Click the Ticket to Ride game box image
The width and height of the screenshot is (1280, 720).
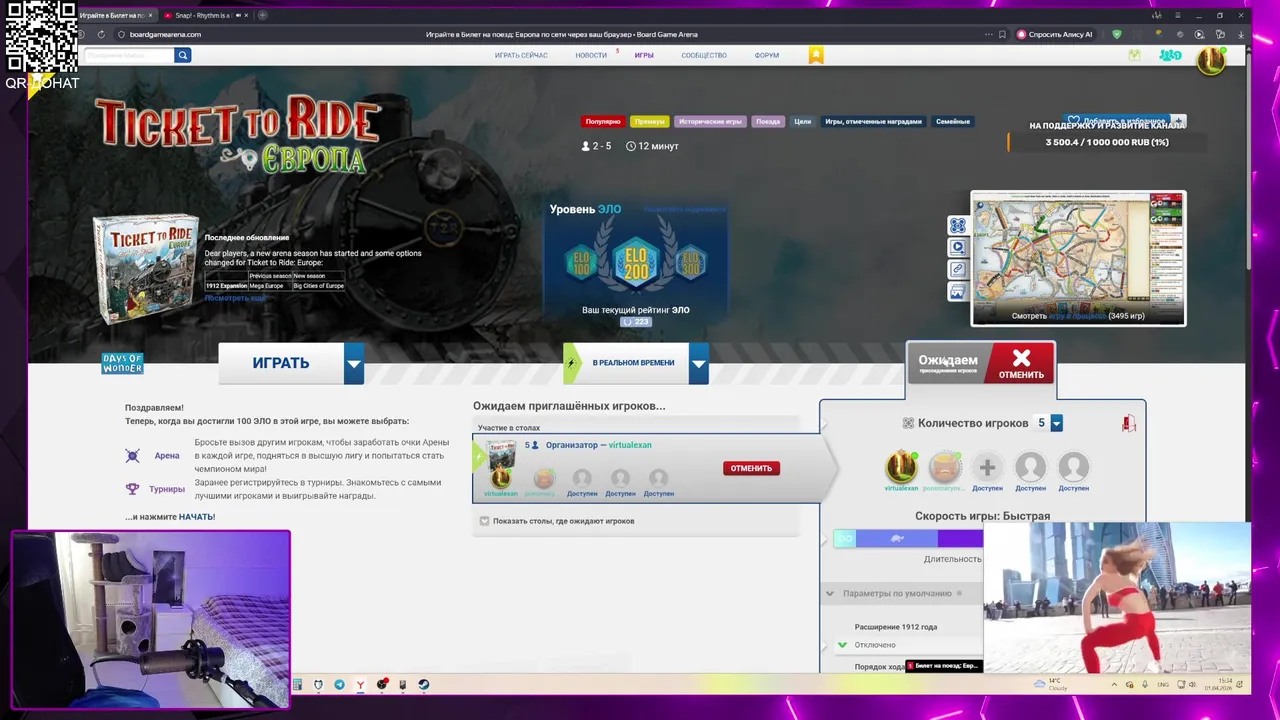[x=145, y=270]
